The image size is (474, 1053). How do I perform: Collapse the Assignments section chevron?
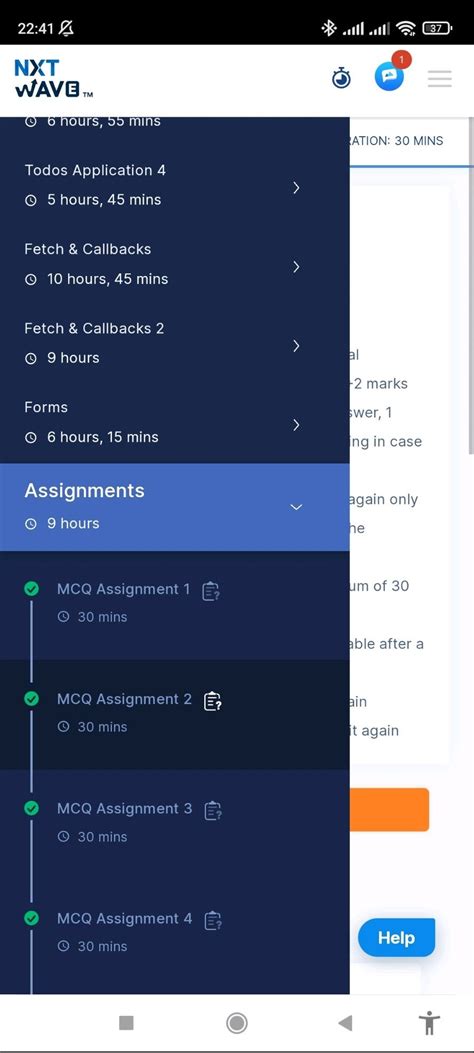pyautogui.click(x=296, y=507)
